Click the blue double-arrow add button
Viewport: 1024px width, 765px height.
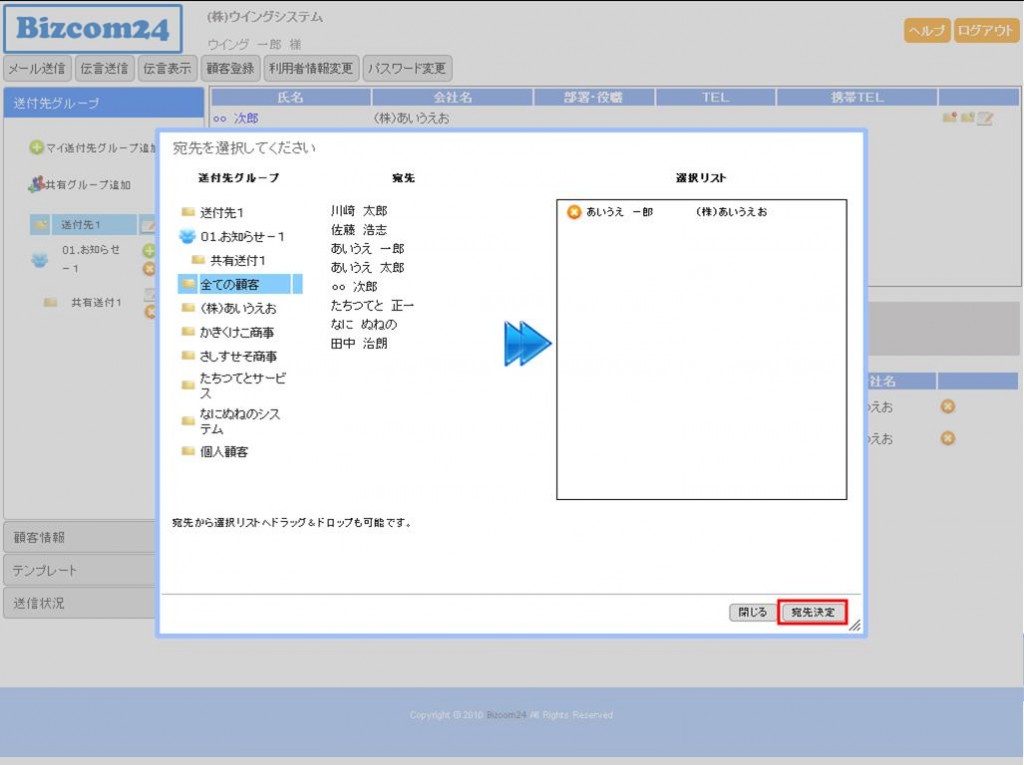(x=527, y=344)
